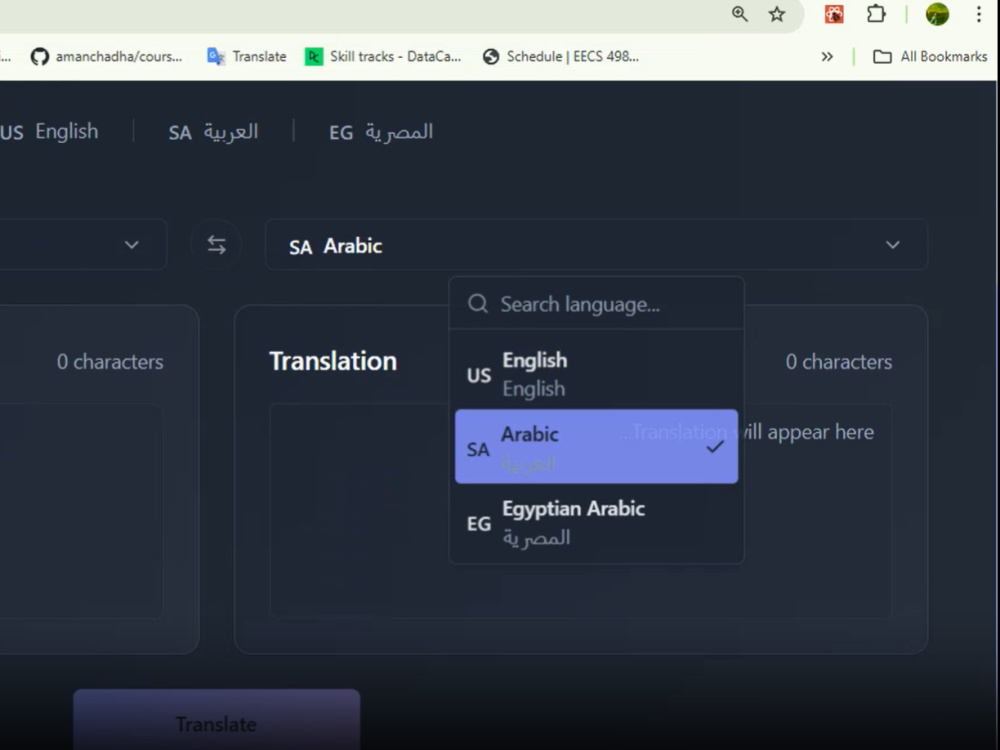Click the search magnifier in language list

478,304
